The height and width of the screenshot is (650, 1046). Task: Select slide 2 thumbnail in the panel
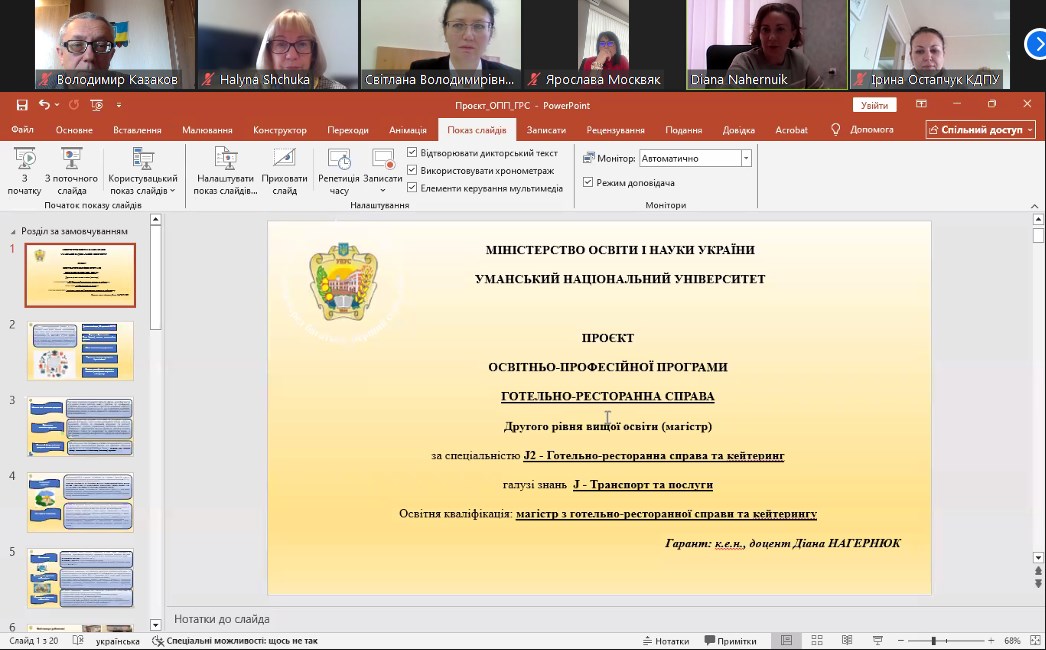[x=80, y=351]
